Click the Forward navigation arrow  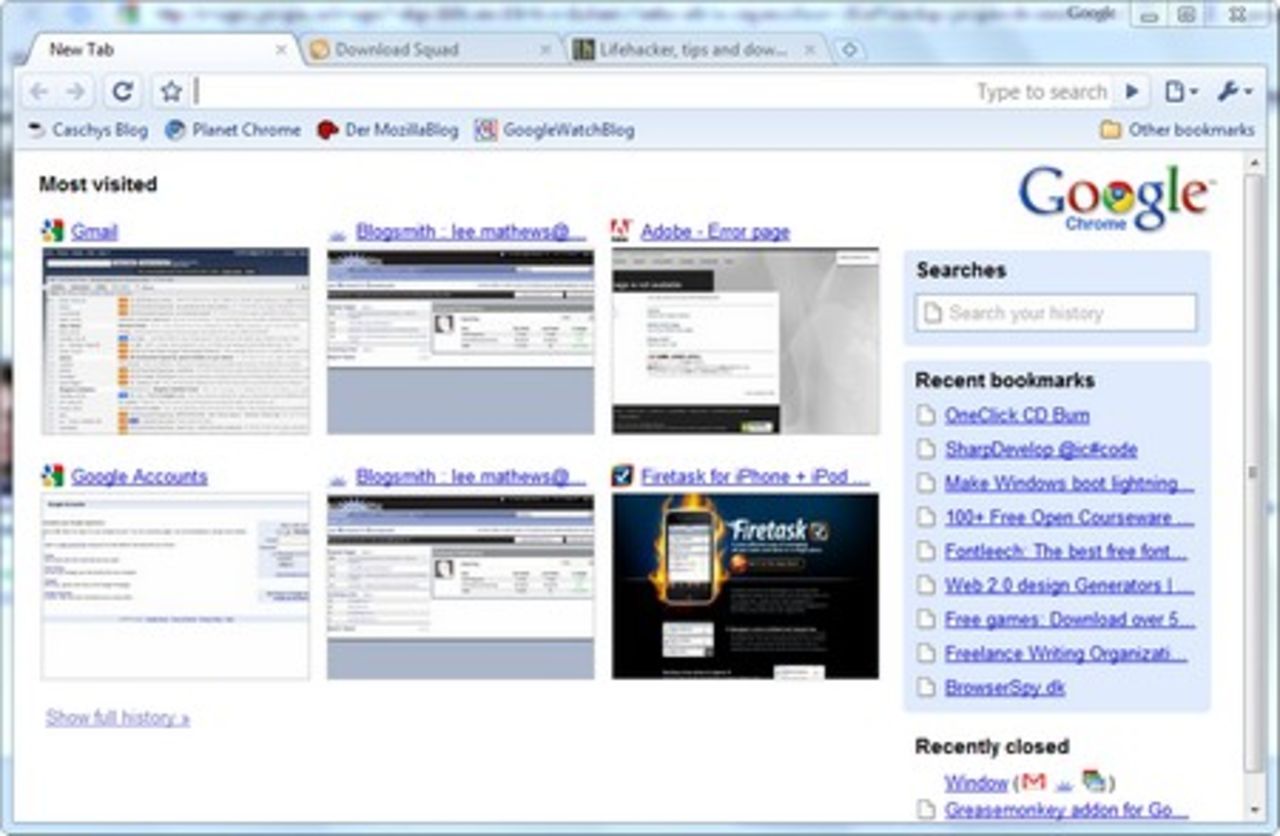click(x=75, y=92)
